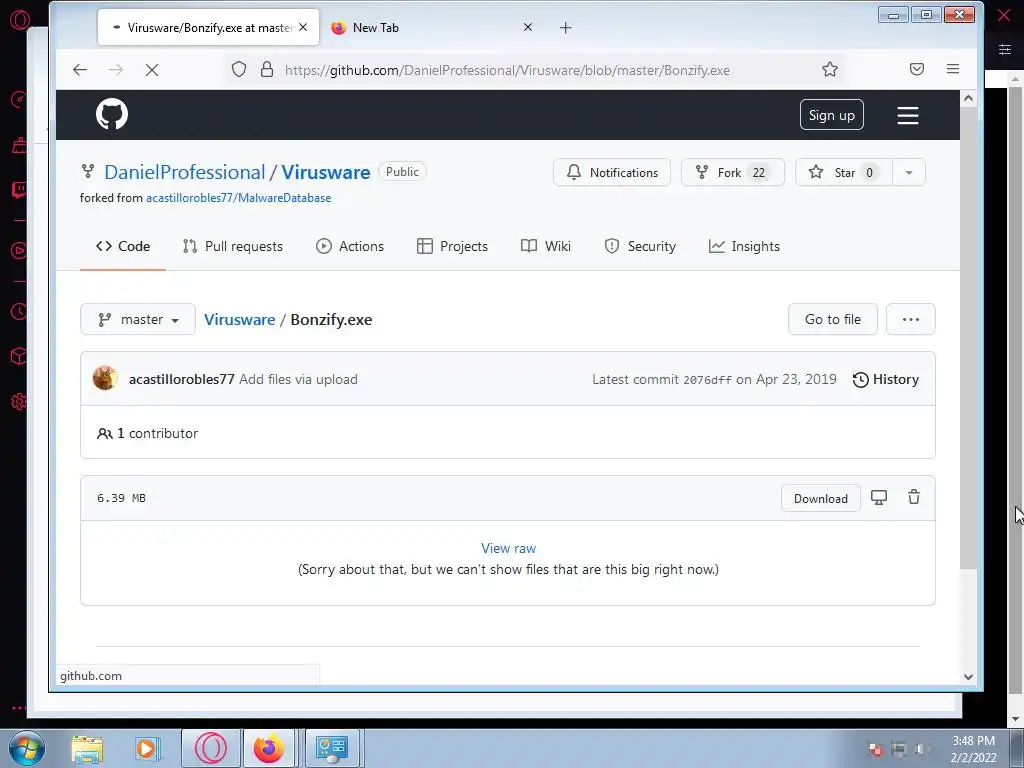This screenshot has width=1024, height=768.
Task: Fork the repository
Action: point(732,172)
